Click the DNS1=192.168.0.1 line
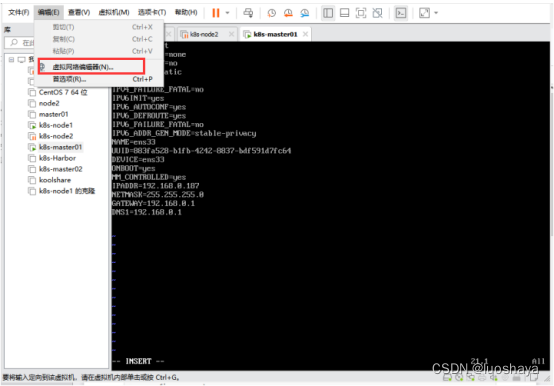 click(146, 212)
